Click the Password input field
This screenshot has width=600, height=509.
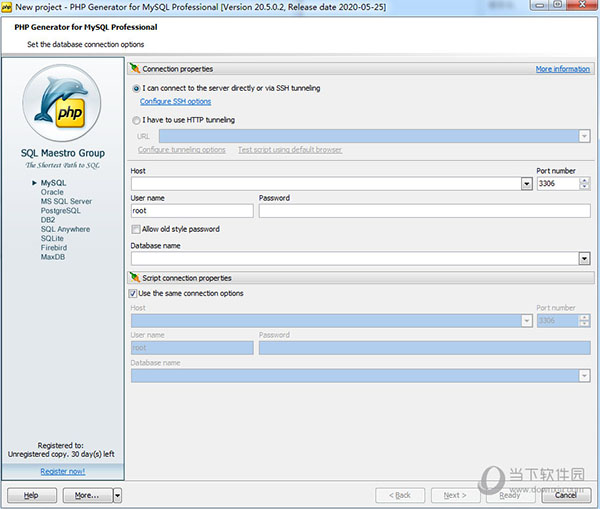(x=424, y=211)
